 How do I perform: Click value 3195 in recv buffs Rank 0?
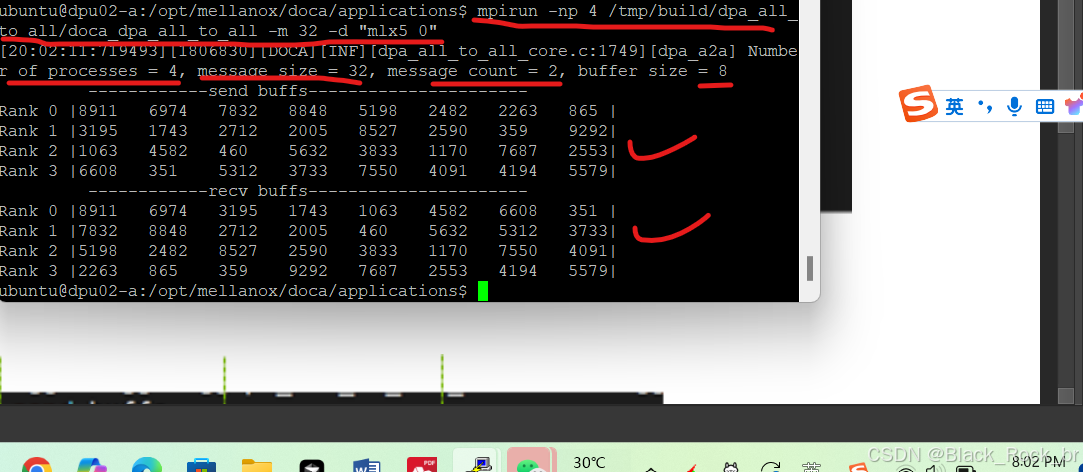pos(238,211)
